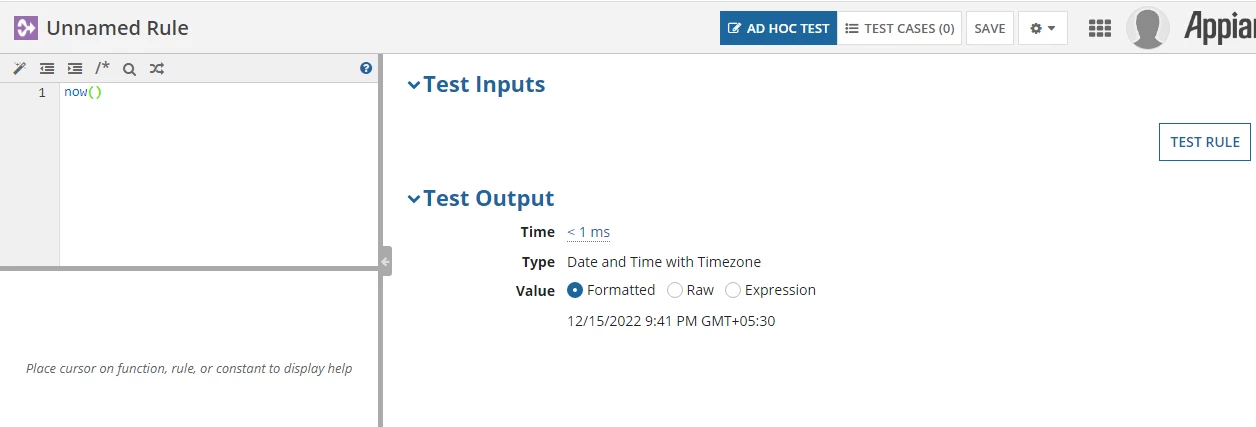The image size is (1256, 427).
Task: Select the Expression value radio button
Action: 733,290
